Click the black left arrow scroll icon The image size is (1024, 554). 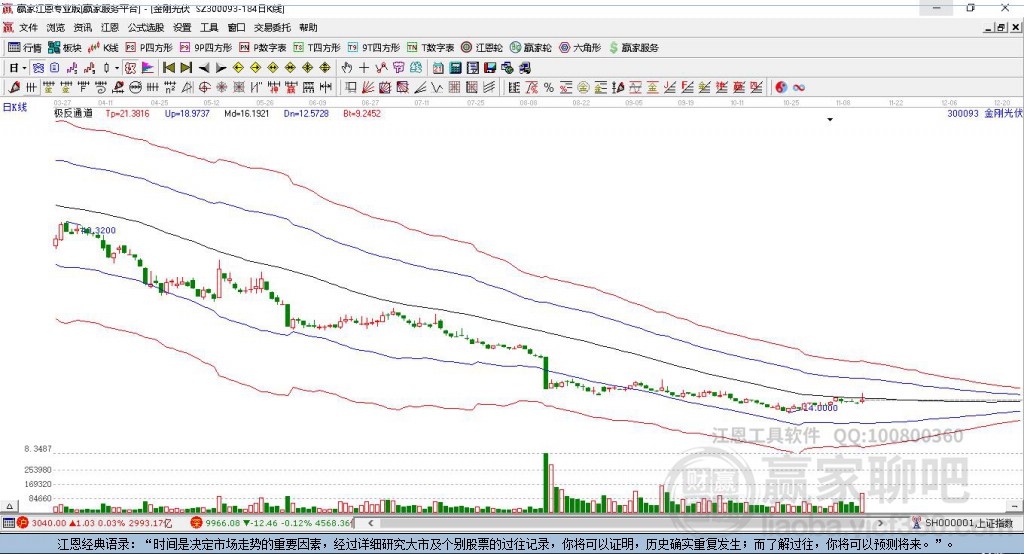pos(204,68)
